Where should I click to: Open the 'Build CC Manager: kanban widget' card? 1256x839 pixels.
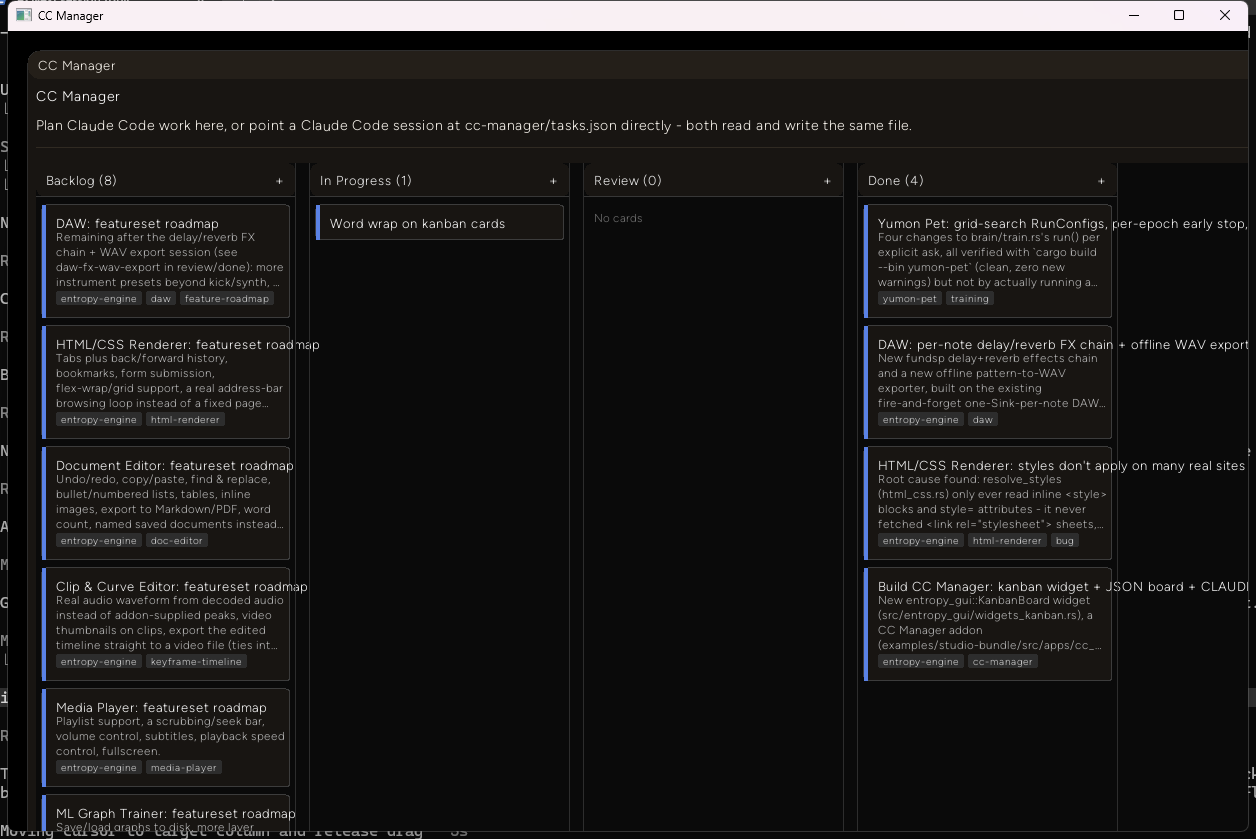click(x=988, y=624)
